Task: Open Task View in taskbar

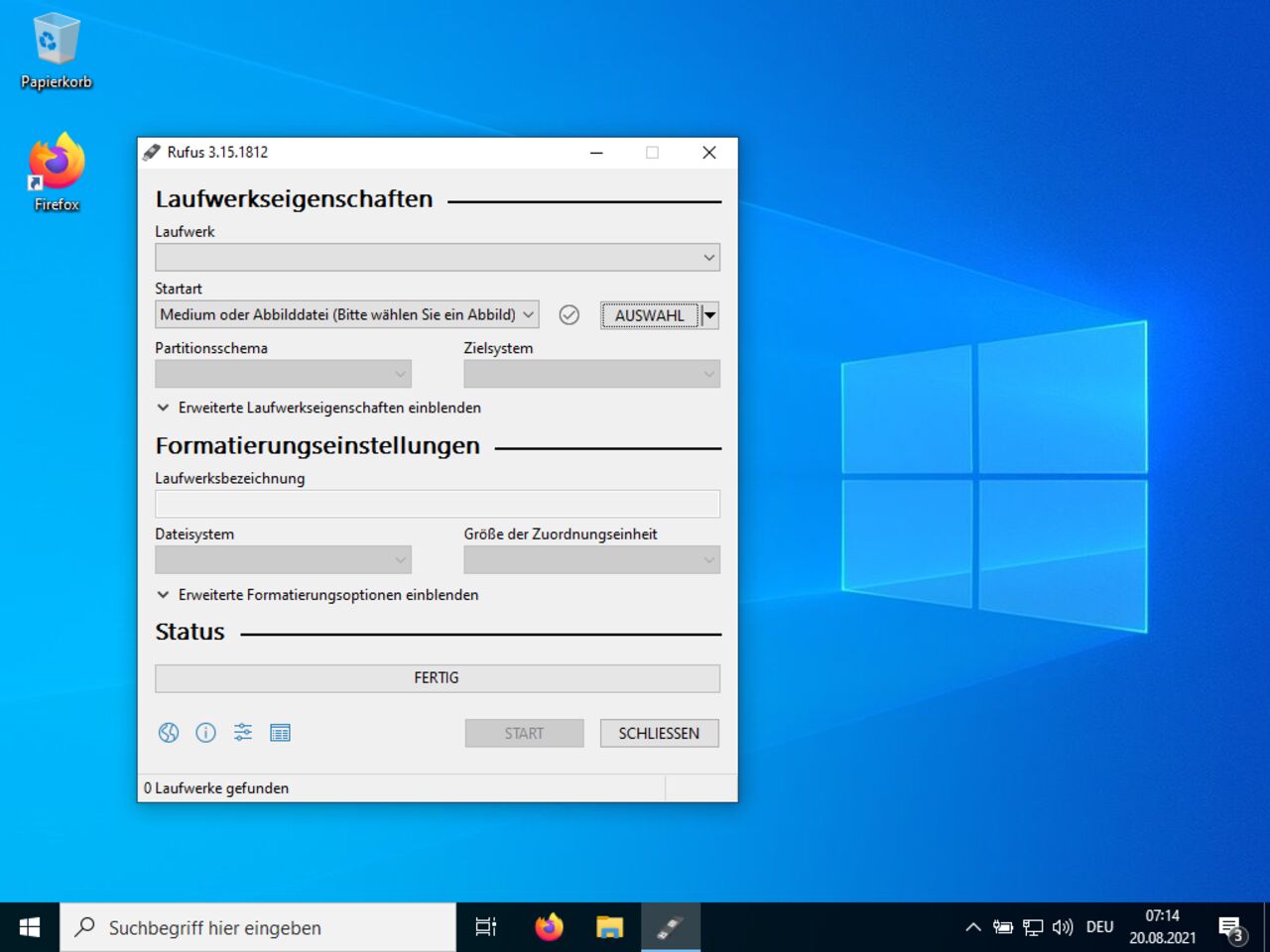Action: pyautogui.click(x=486, y=927)
